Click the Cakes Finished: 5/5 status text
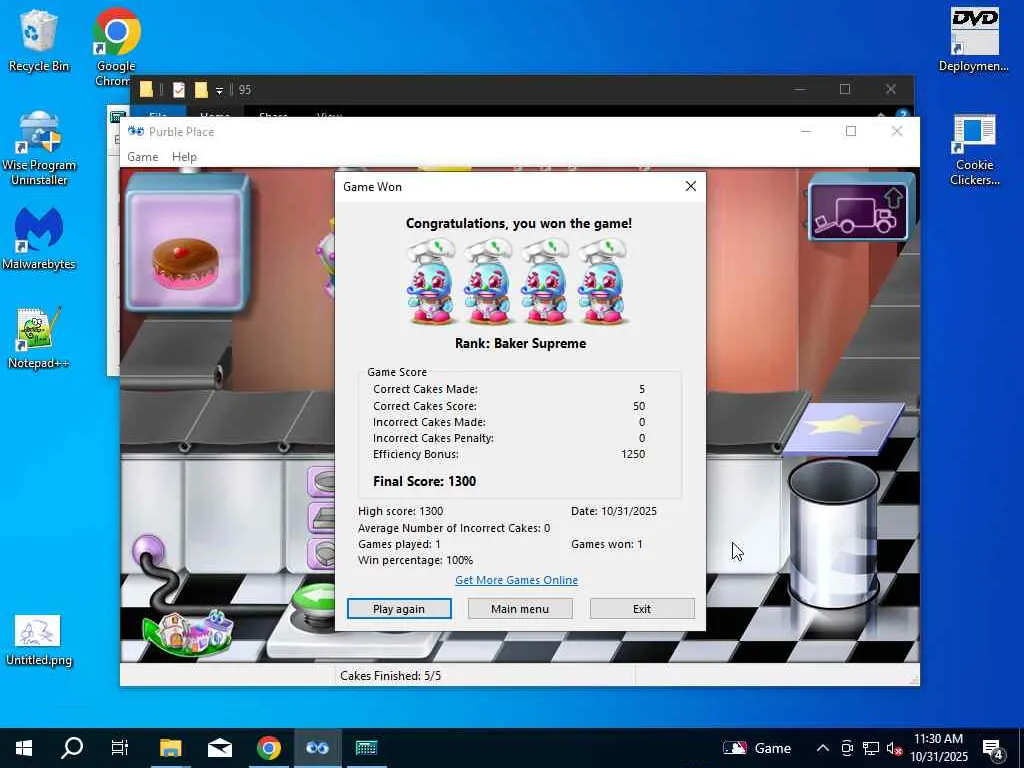 (391, 676)
